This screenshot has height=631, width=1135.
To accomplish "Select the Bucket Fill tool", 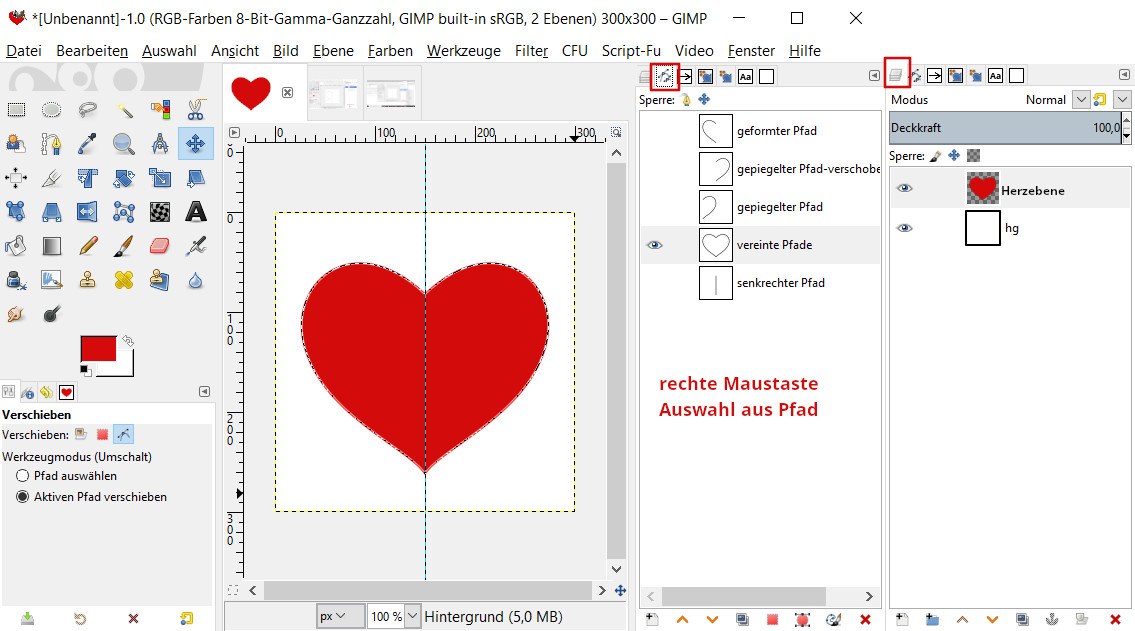I will (x=17, y=245).
